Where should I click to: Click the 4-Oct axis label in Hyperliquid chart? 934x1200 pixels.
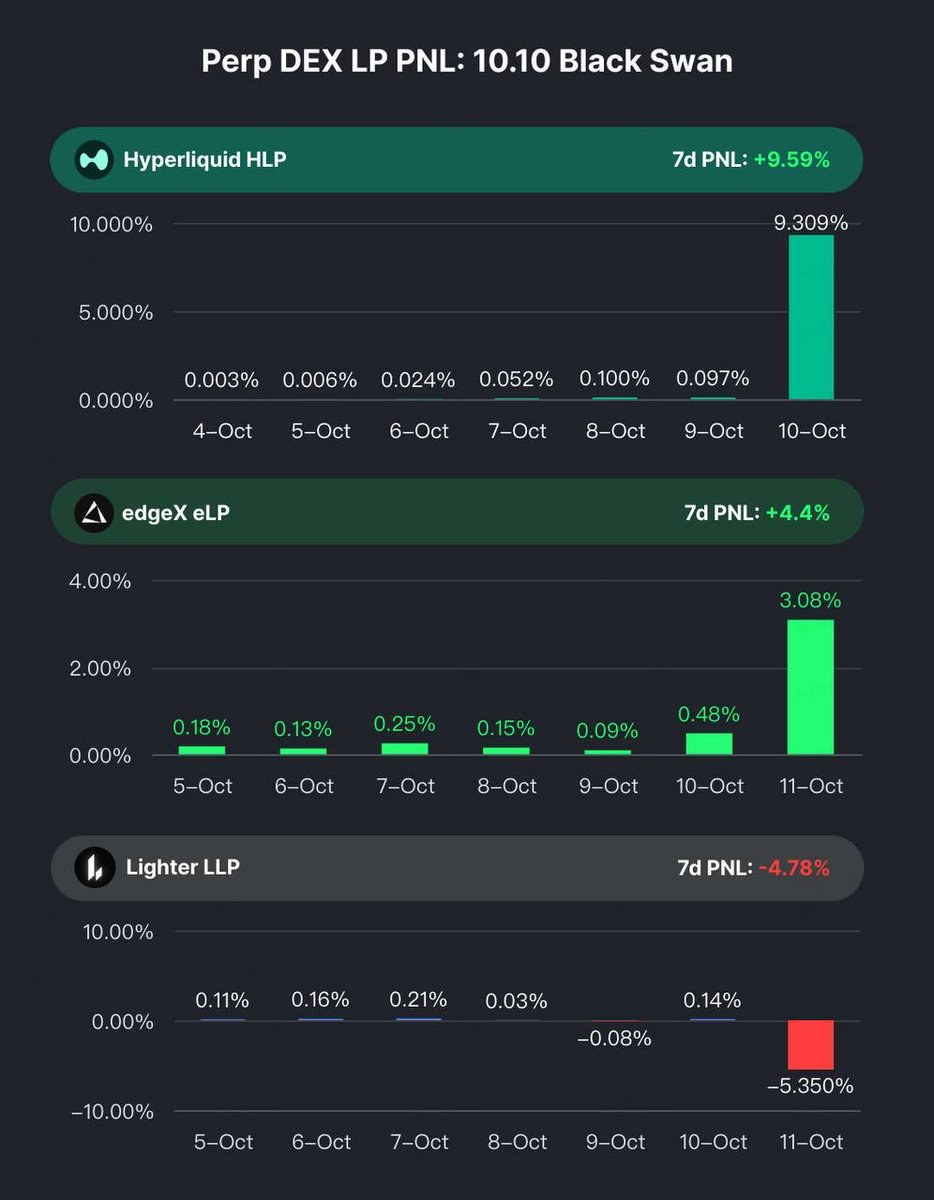(x=222, y=431)
